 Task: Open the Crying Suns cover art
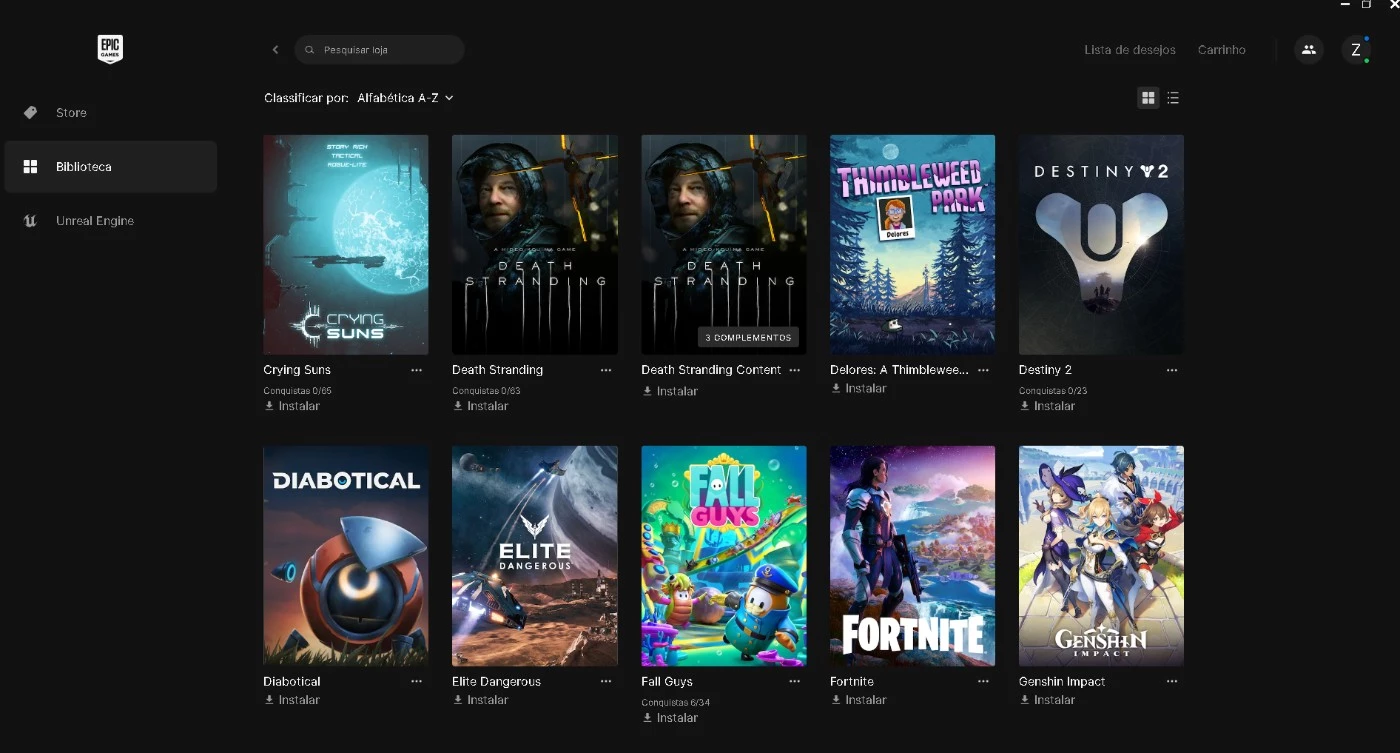click(346, 245)
